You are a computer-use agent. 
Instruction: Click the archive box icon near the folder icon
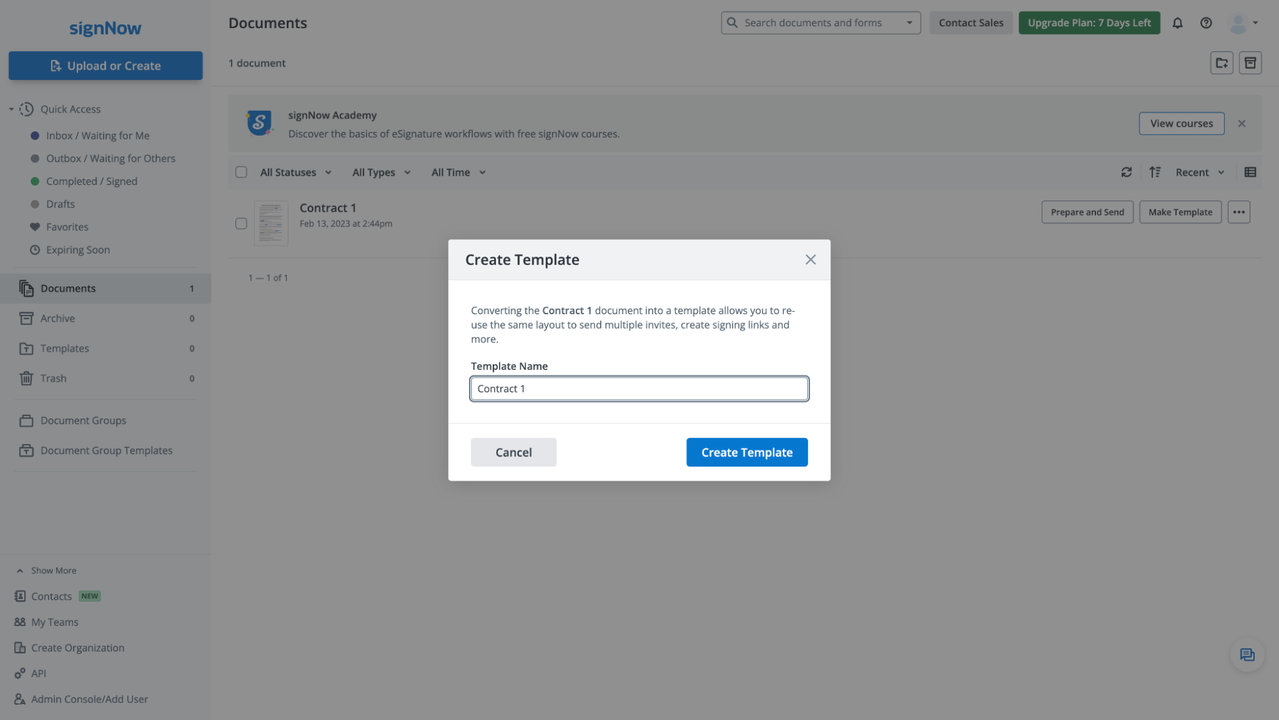tap(1249, 62)
